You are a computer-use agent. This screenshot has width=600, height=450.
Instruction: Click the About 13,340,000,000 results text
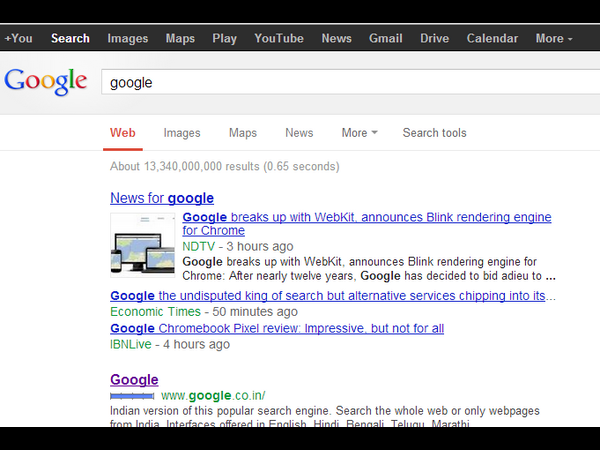[225, 166]
